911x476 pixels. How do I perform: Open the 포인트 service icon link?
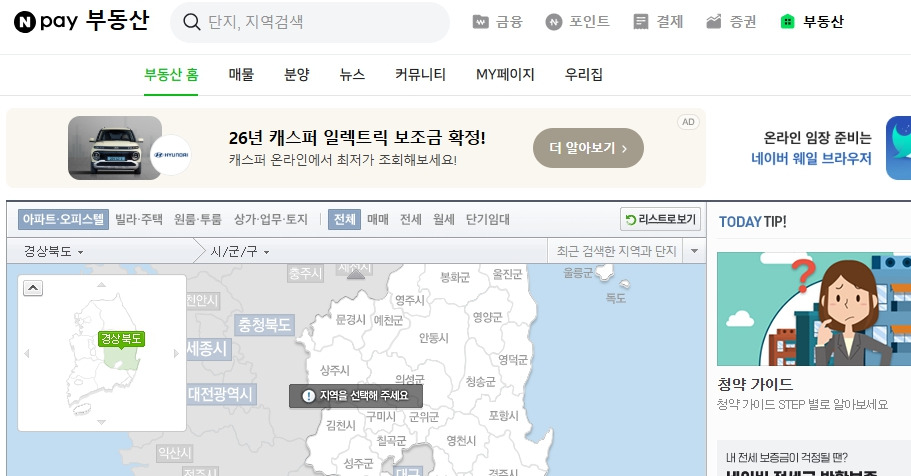click(578, 22)
